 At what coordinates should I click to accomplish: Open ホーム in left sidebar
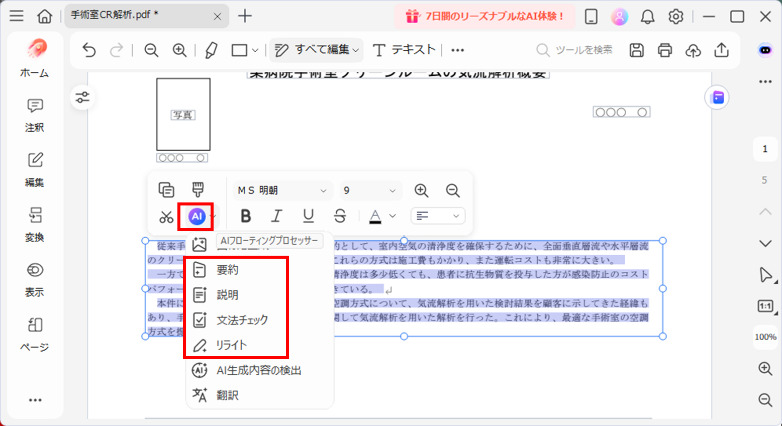coord(34,59)
